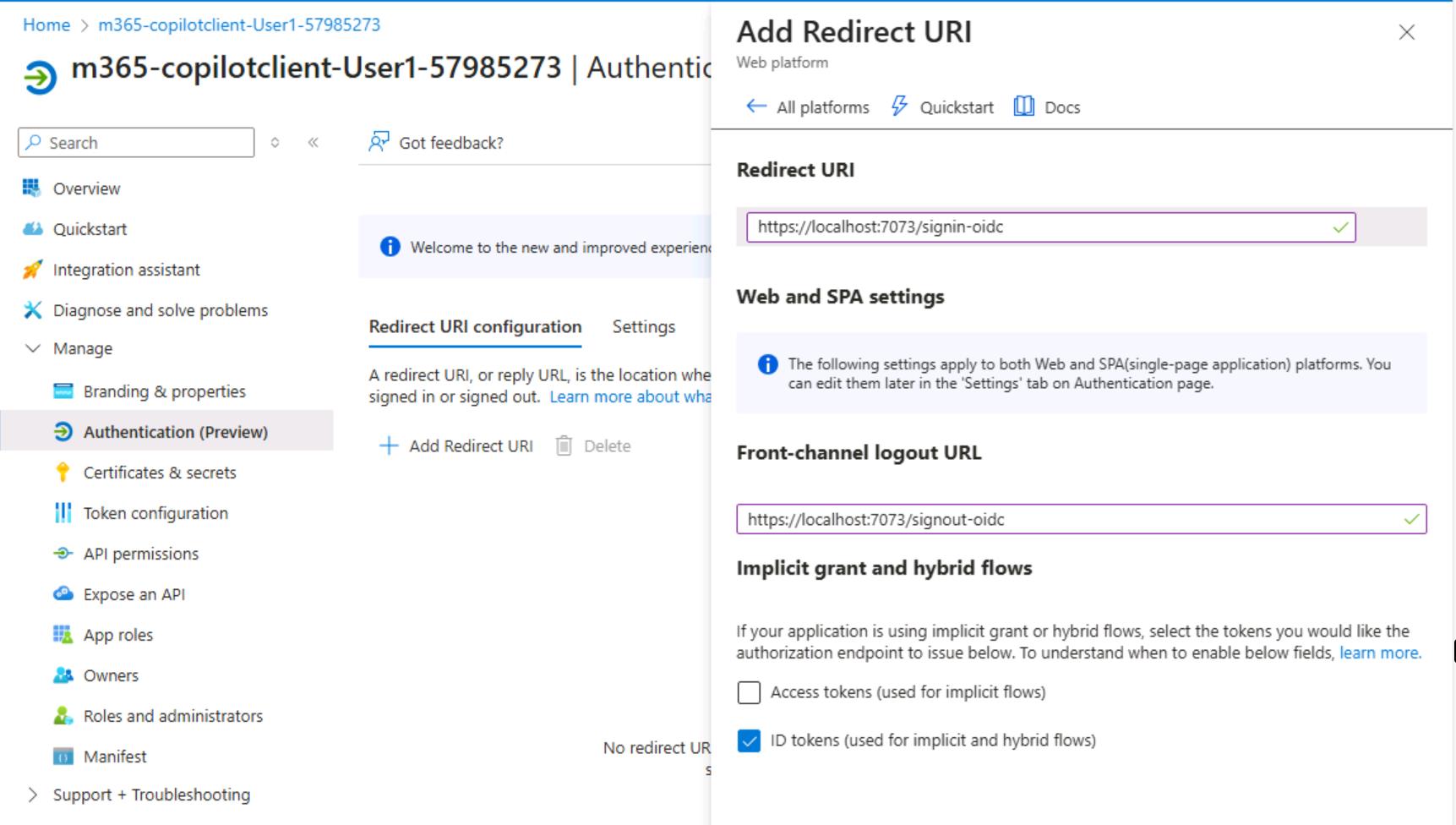Open App roles in sidebar
The image size is (1456, 825).
coord(117,635)
